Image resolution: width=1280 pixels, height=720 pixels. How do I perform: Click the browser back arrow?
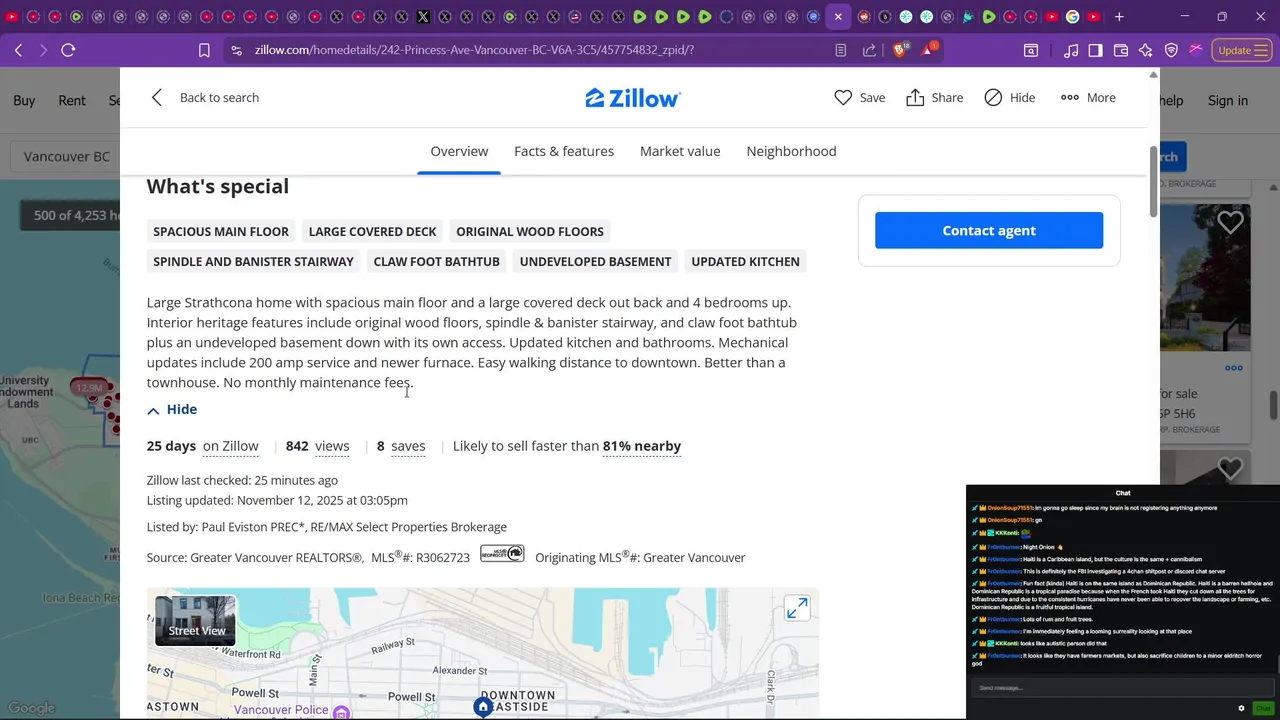[18, 50]
